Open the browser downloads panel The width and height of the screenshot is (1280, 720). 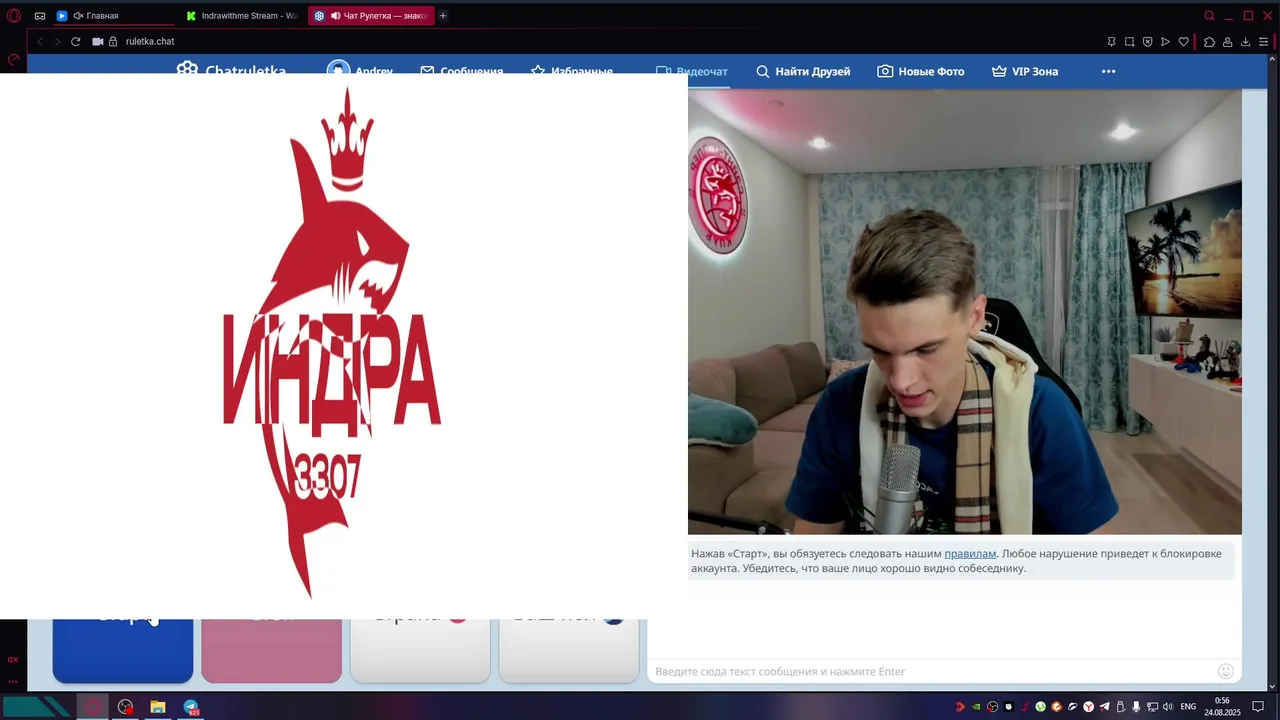(x=1246, y=42)
